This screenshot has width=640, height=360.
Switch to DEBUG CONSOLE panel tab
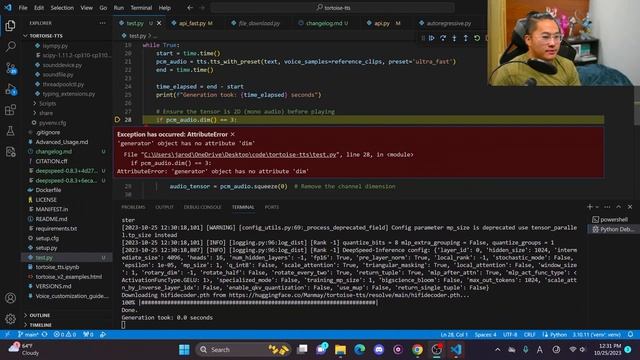(x=202, y=207)
